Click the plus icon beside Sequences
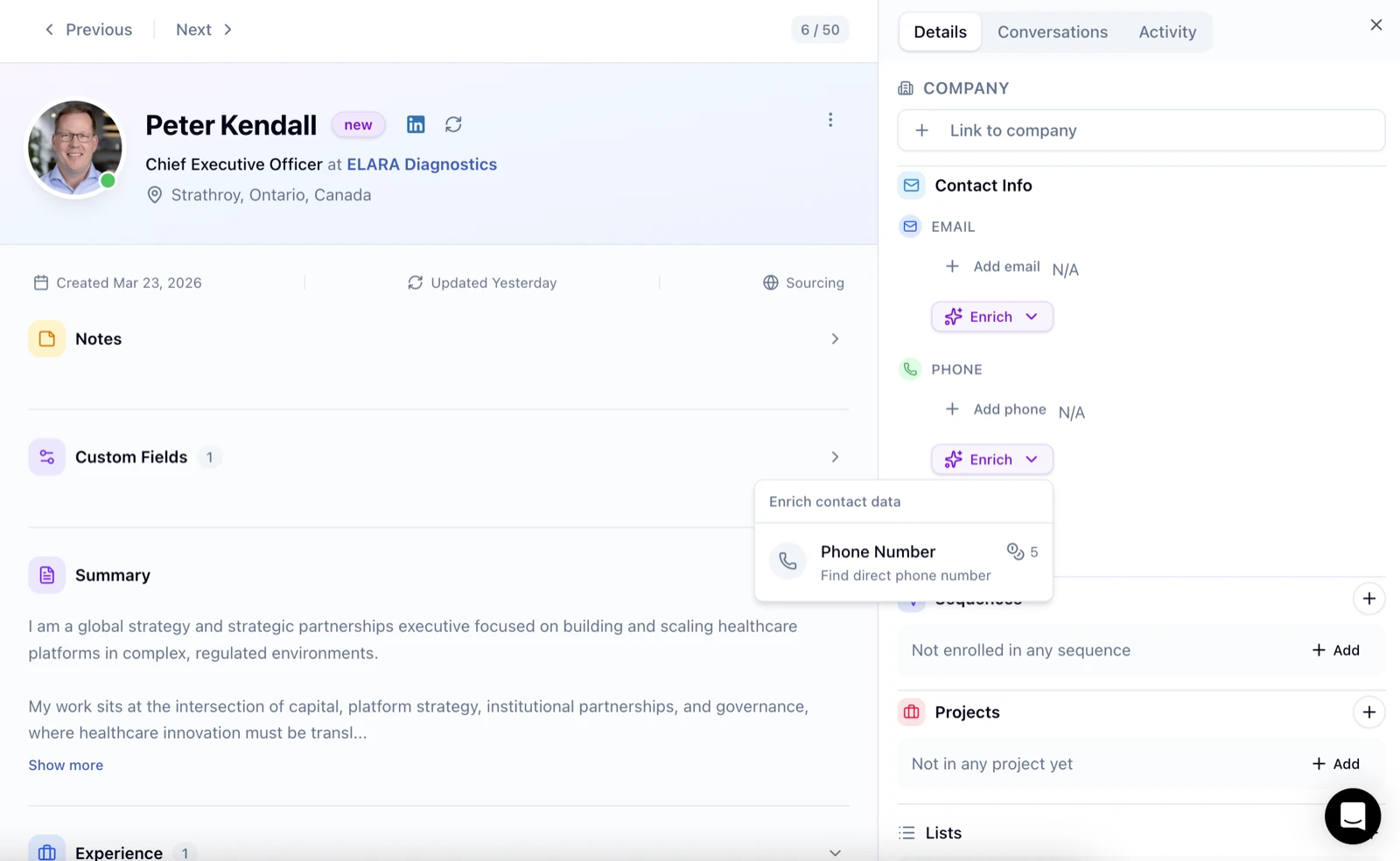The height and width of the screenshot is (861, 1400). (1369, 598)
